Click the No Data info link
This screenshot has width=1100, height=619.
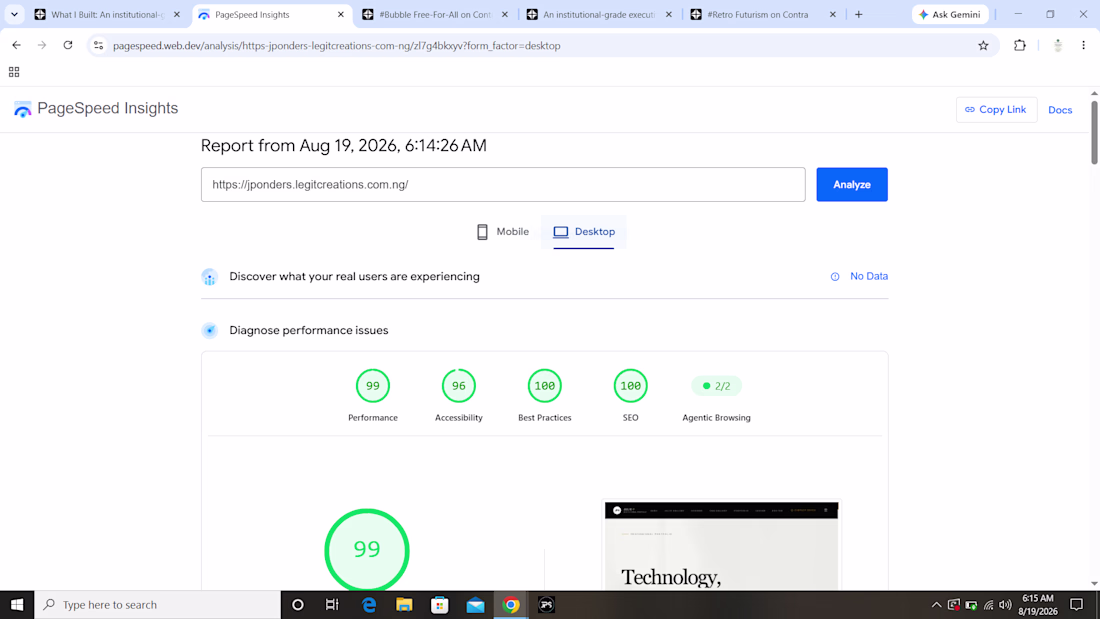point(859,277)
